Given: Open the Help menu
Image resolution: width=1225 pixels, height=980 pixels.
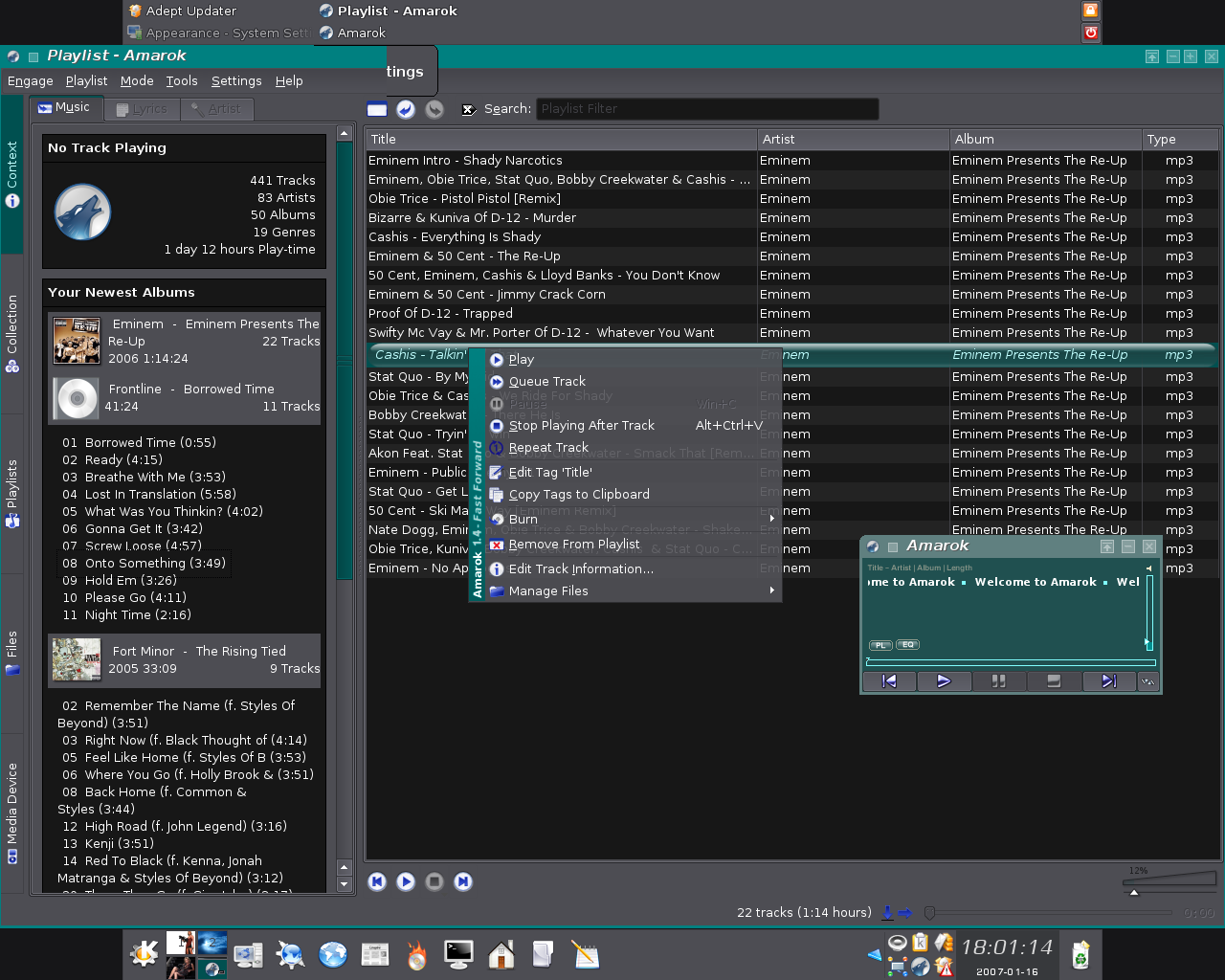Looking at the screenshot, I should tap(289, 81).
